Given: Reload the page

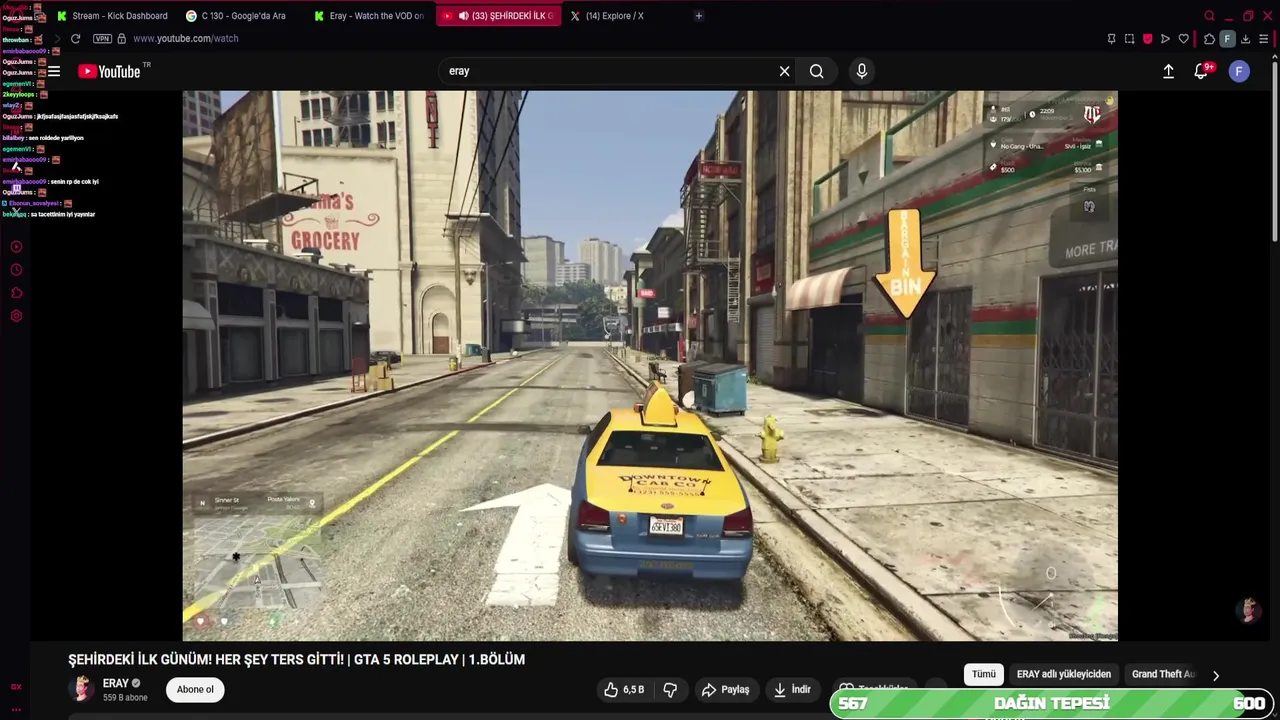Looking at the screenshot, I should (75, 38).
